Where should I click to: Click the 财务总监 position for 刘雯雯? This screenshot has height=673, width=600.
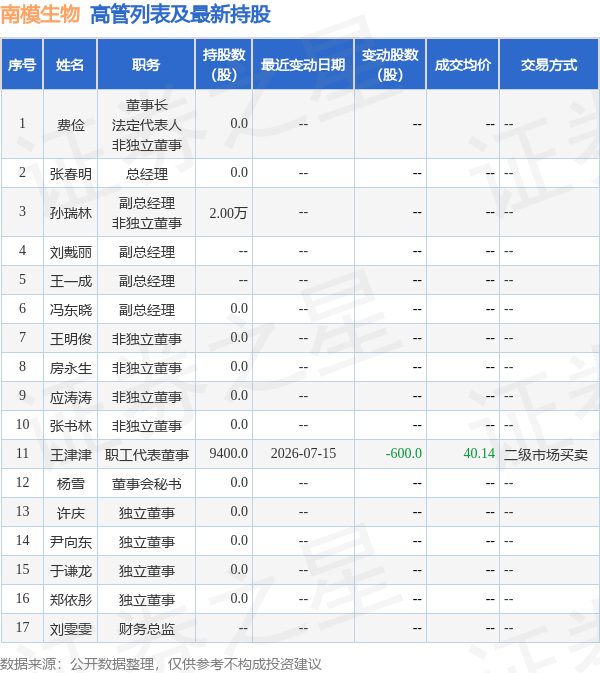(x=147, y=629)
